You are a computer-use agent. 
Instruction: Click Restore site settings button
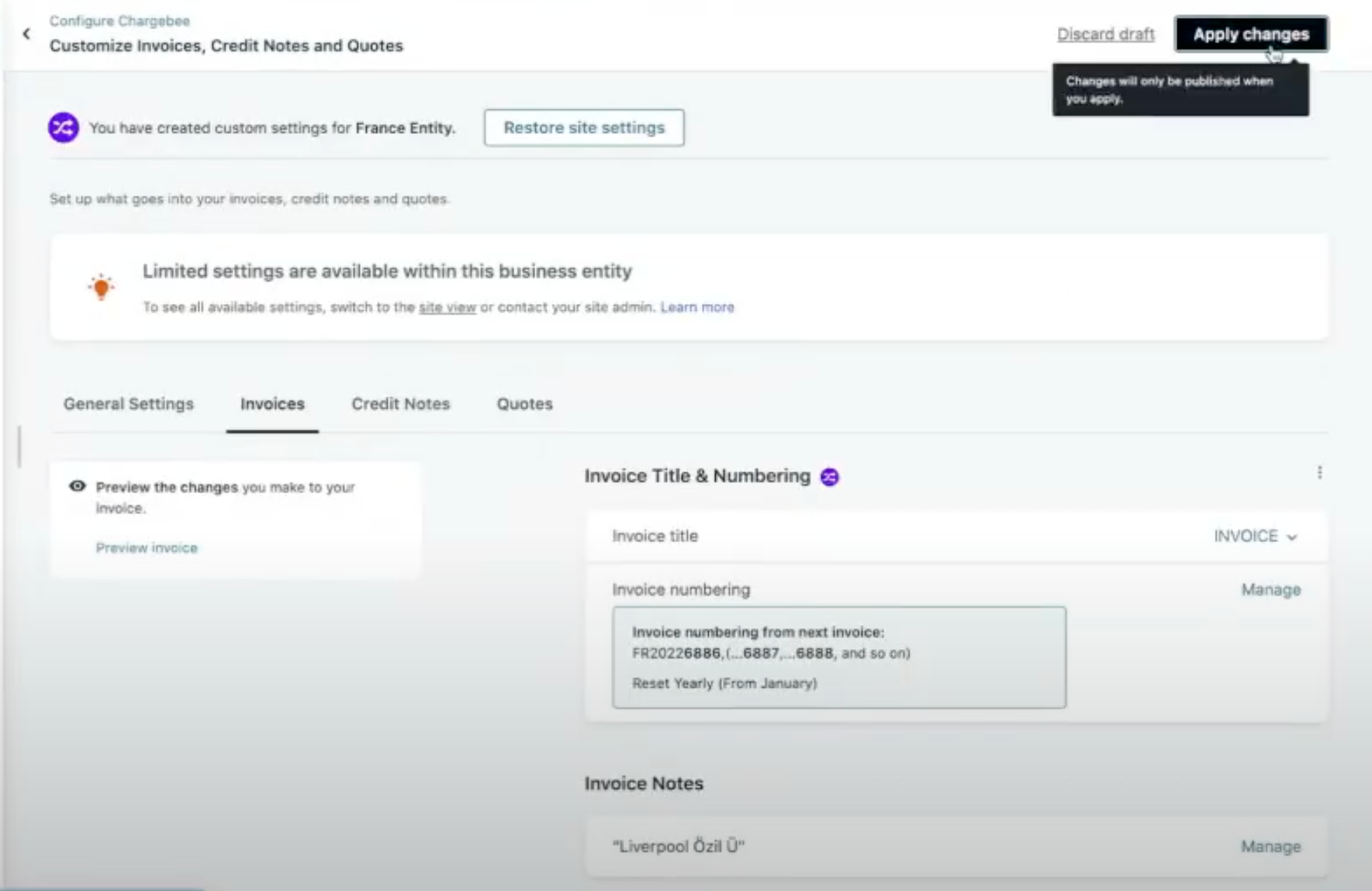(x=584, y=127)
